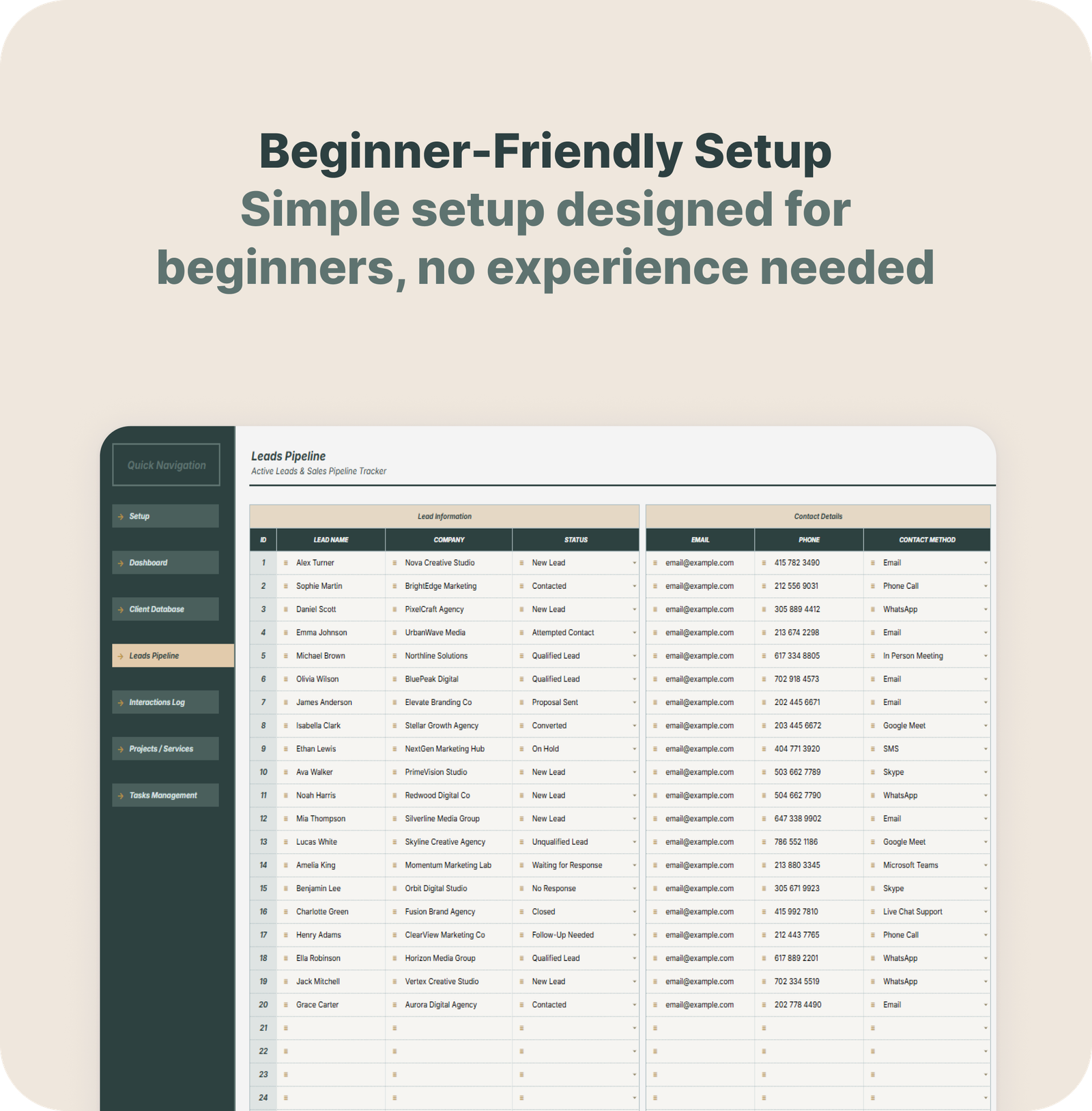Viewport: 1092px width, 1111px height.
Task: Select the Elevate Branding Co cell
Action: (449, 702)
